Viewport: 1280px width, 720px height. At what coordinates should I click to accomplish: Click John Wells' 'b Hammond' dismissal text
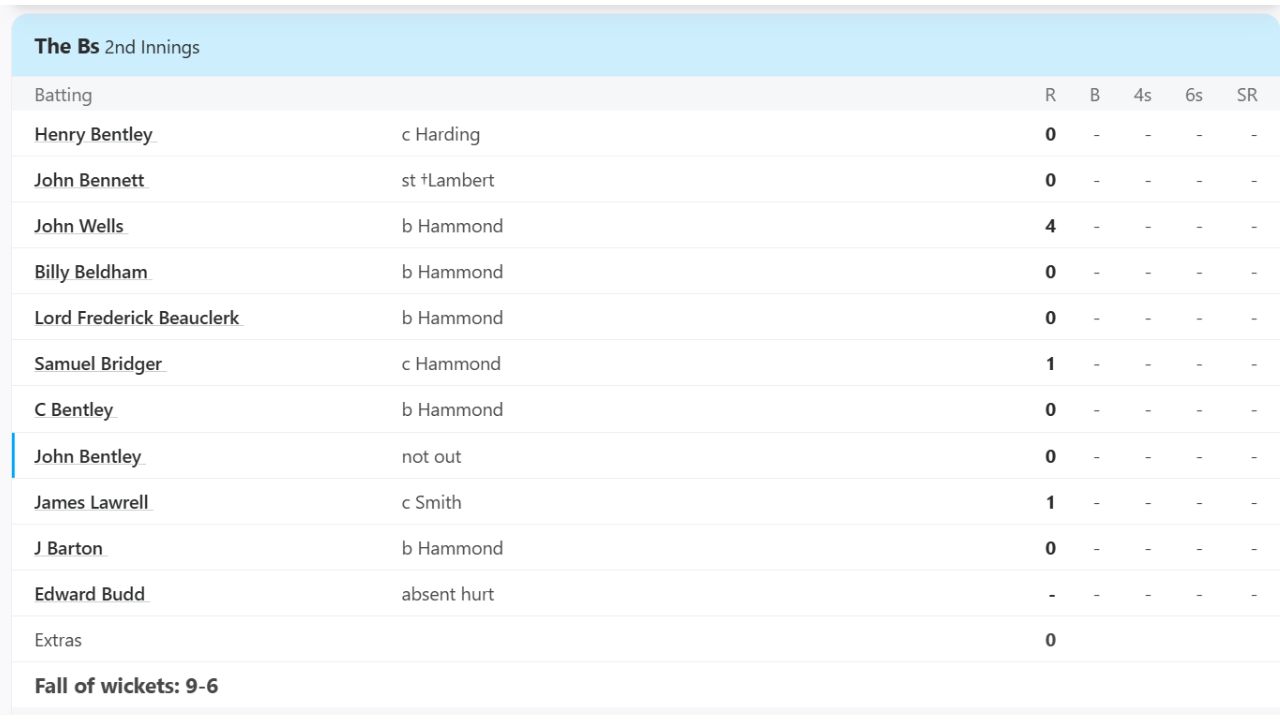[x=452, y=226]
